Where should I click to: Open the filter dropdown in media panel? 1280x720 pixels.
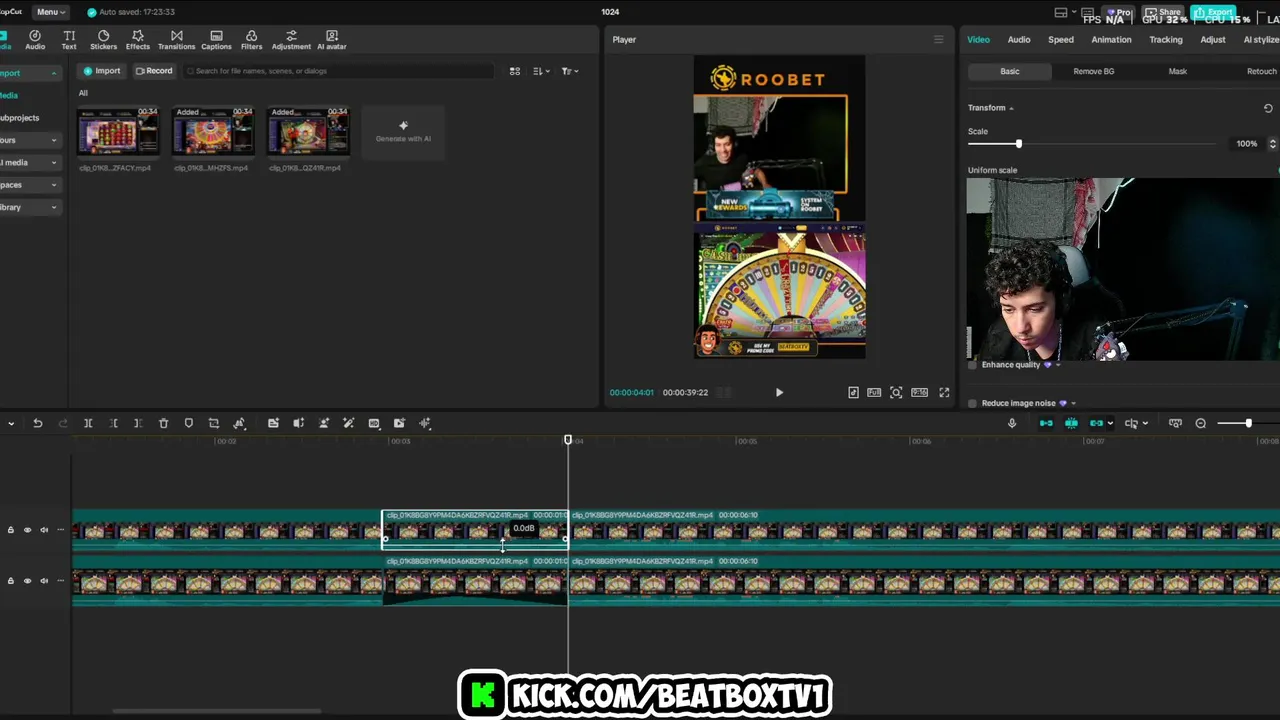click(569, 71)
